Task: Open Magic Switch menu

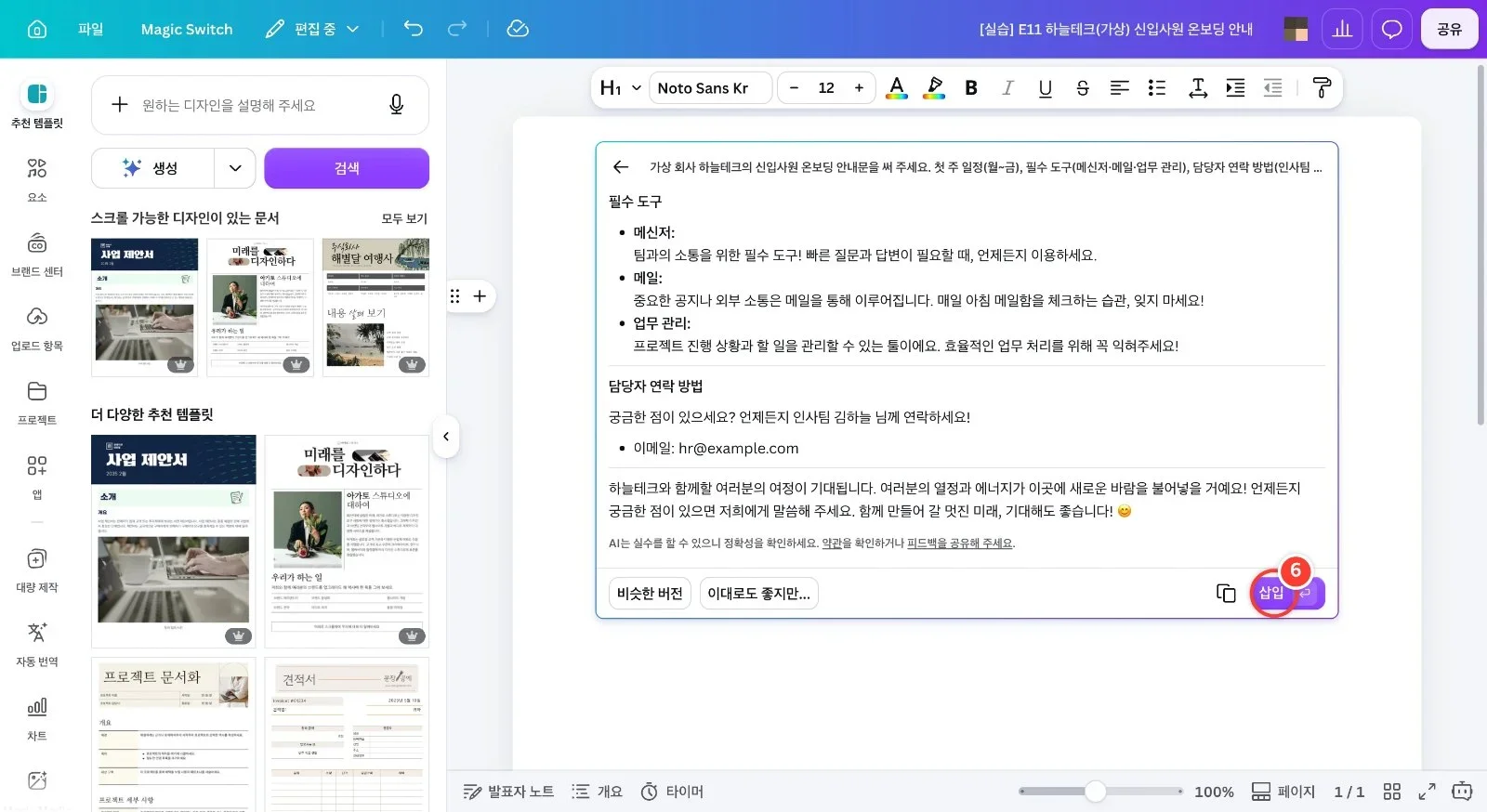Action: coord(187,29)
